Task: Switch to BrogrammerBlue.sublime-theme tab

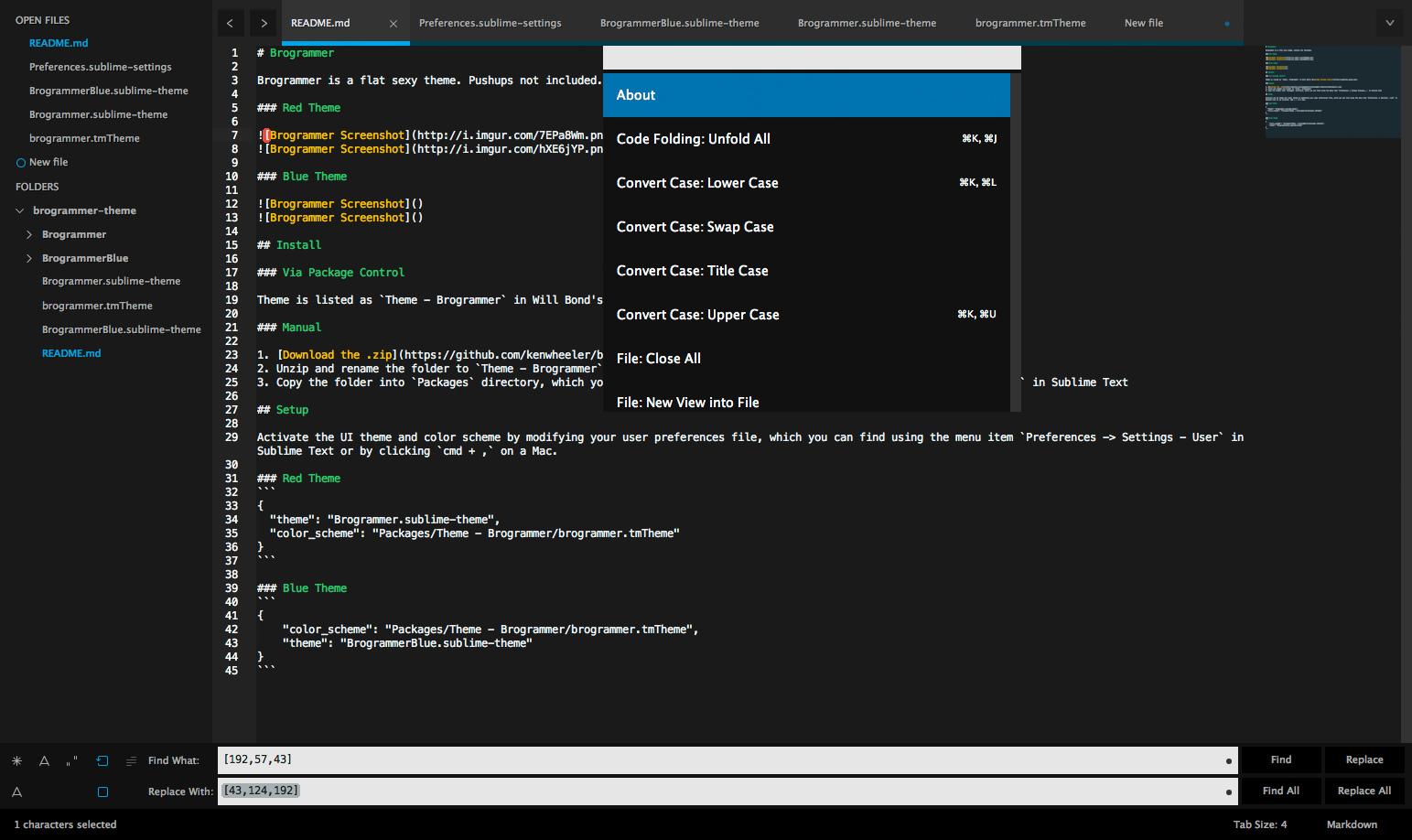Action: coord(679,23)
